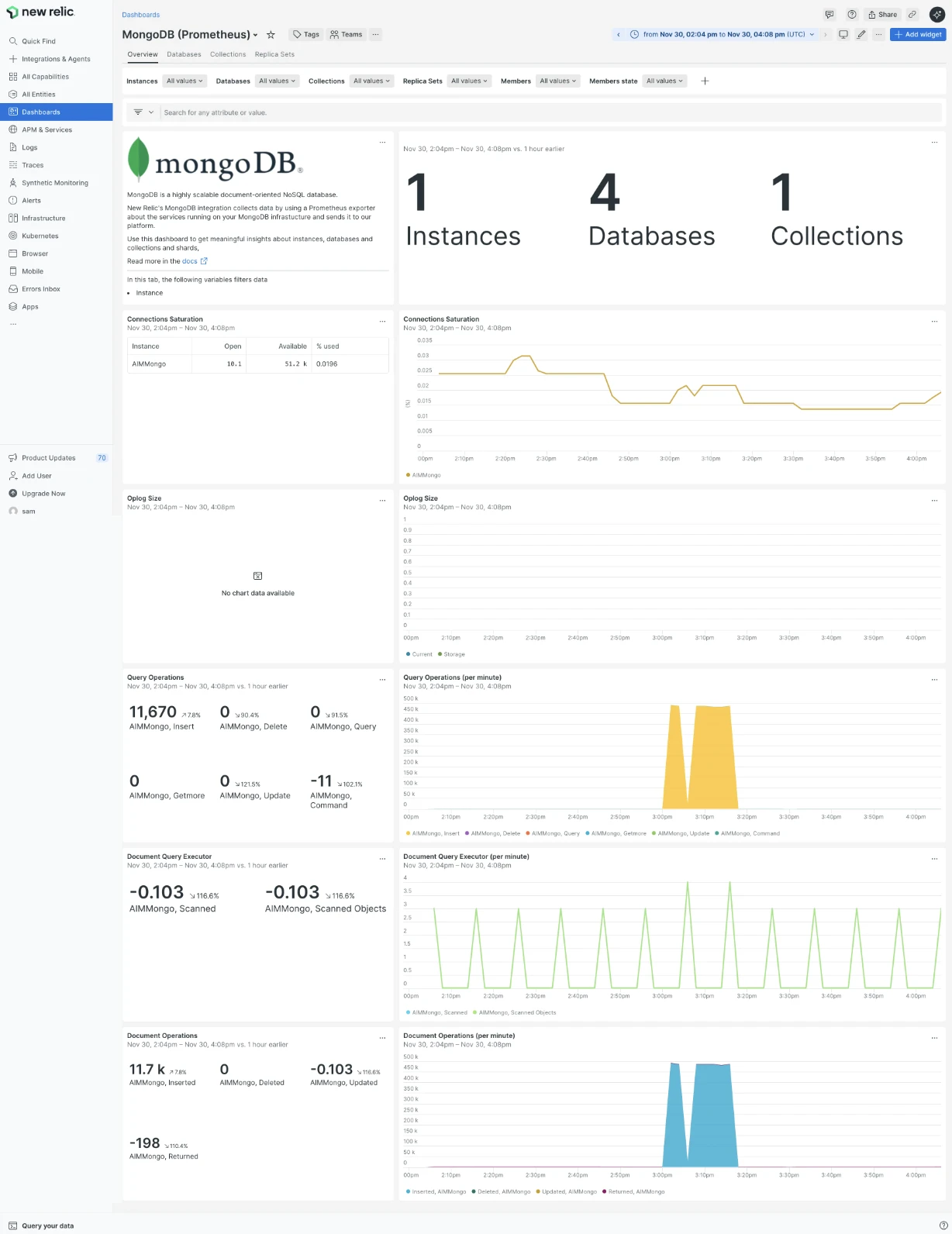Screen dimensions: 952x1234
Task: Switch to the Databases tab
Action: 184,54
